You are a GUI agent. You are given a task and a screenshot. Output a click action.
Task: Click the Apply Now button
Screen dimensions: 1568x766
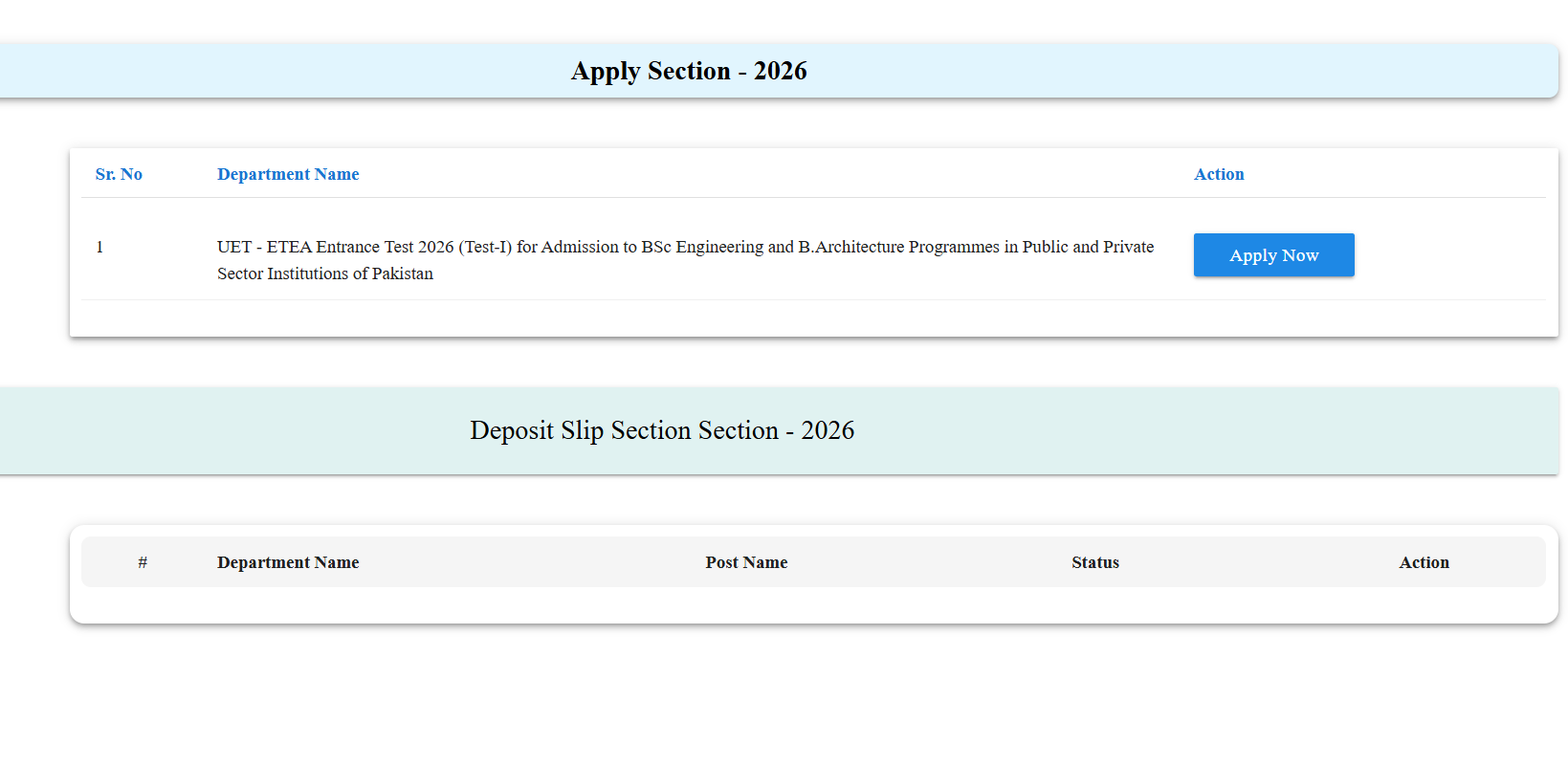1273,255
